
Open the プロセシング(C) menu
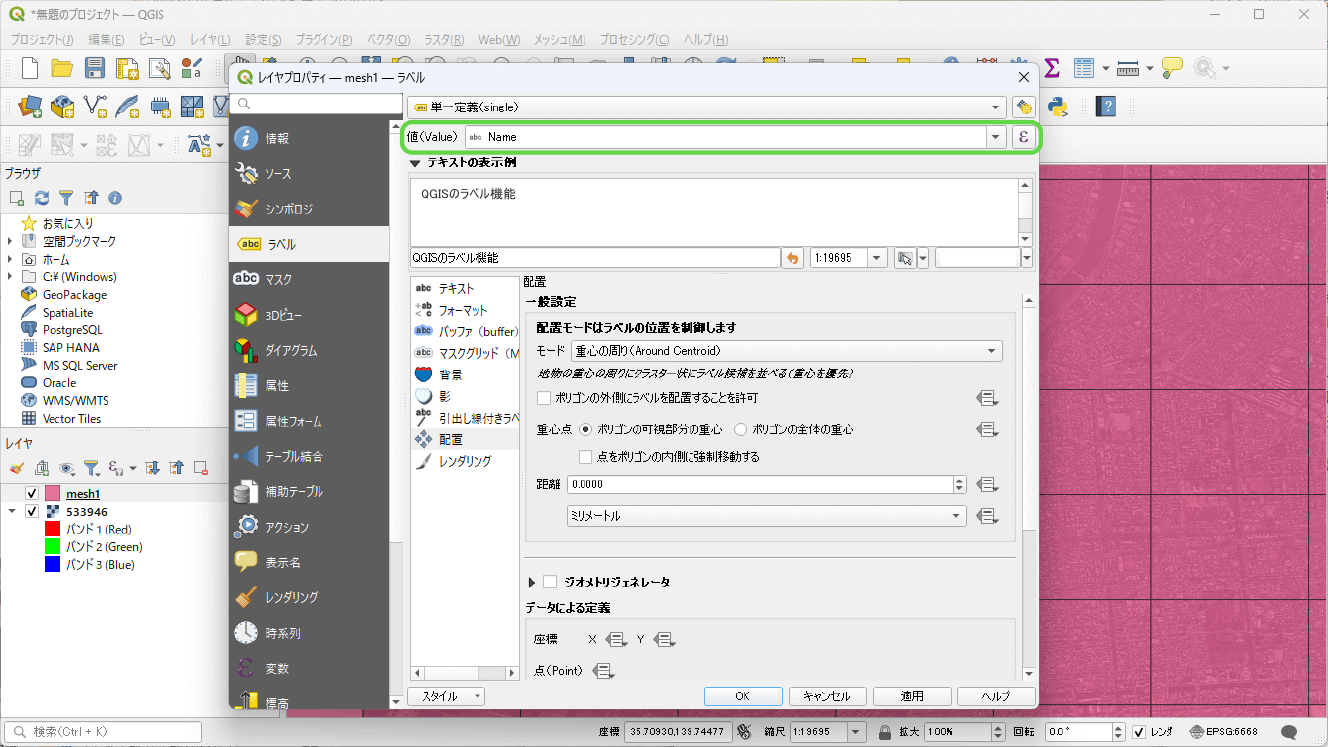click(634, 39)
